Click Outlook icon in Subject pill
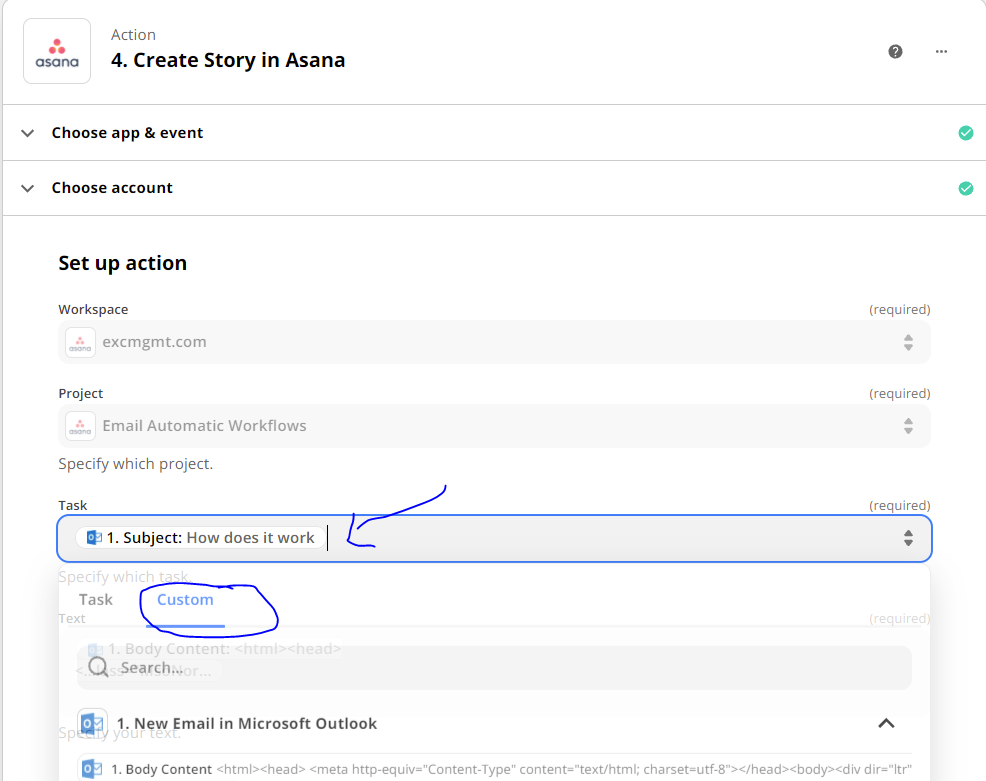 94,538
